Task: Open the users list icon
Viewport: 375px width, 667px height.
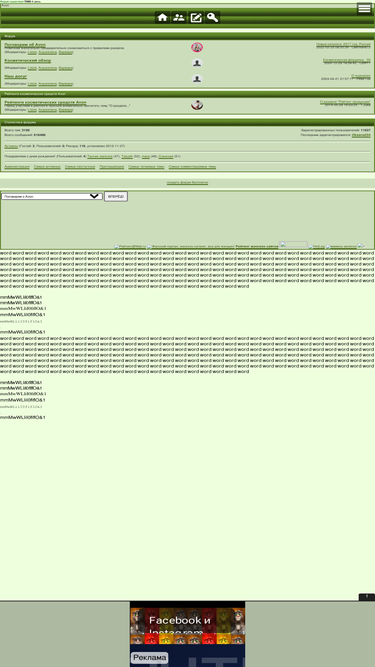Action: (x=179, y=17)
